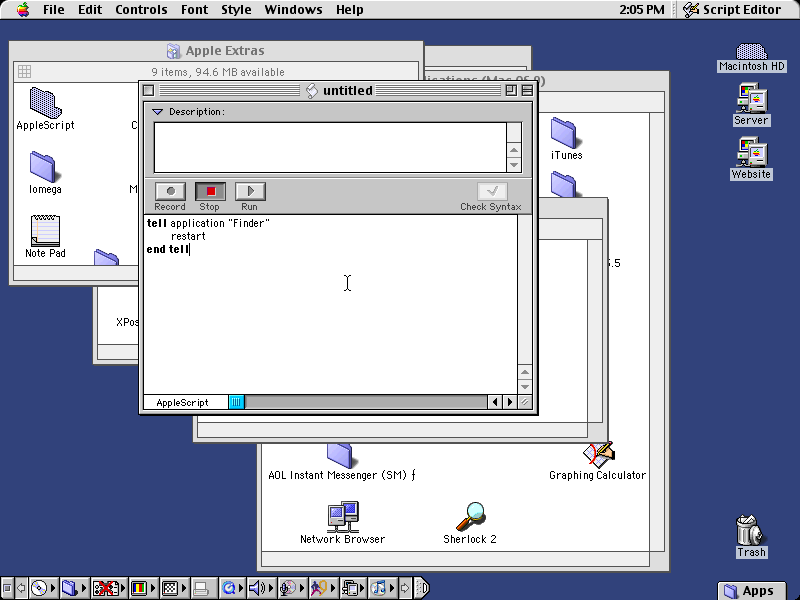This screenshot has height=600, width=800.
Task: Open the Remote Access control strip module
Action: 354,588
